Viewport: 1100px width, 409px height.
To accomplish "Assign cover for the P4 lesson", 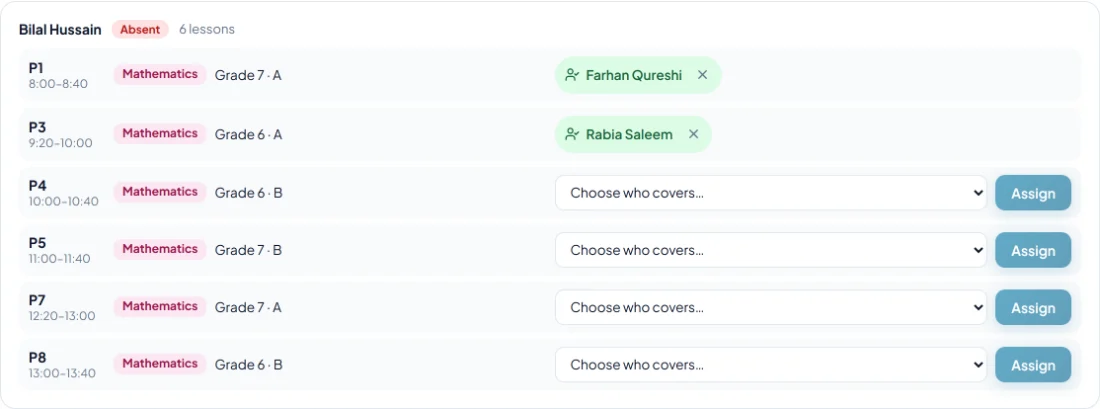I will (x=1033, y=194).
